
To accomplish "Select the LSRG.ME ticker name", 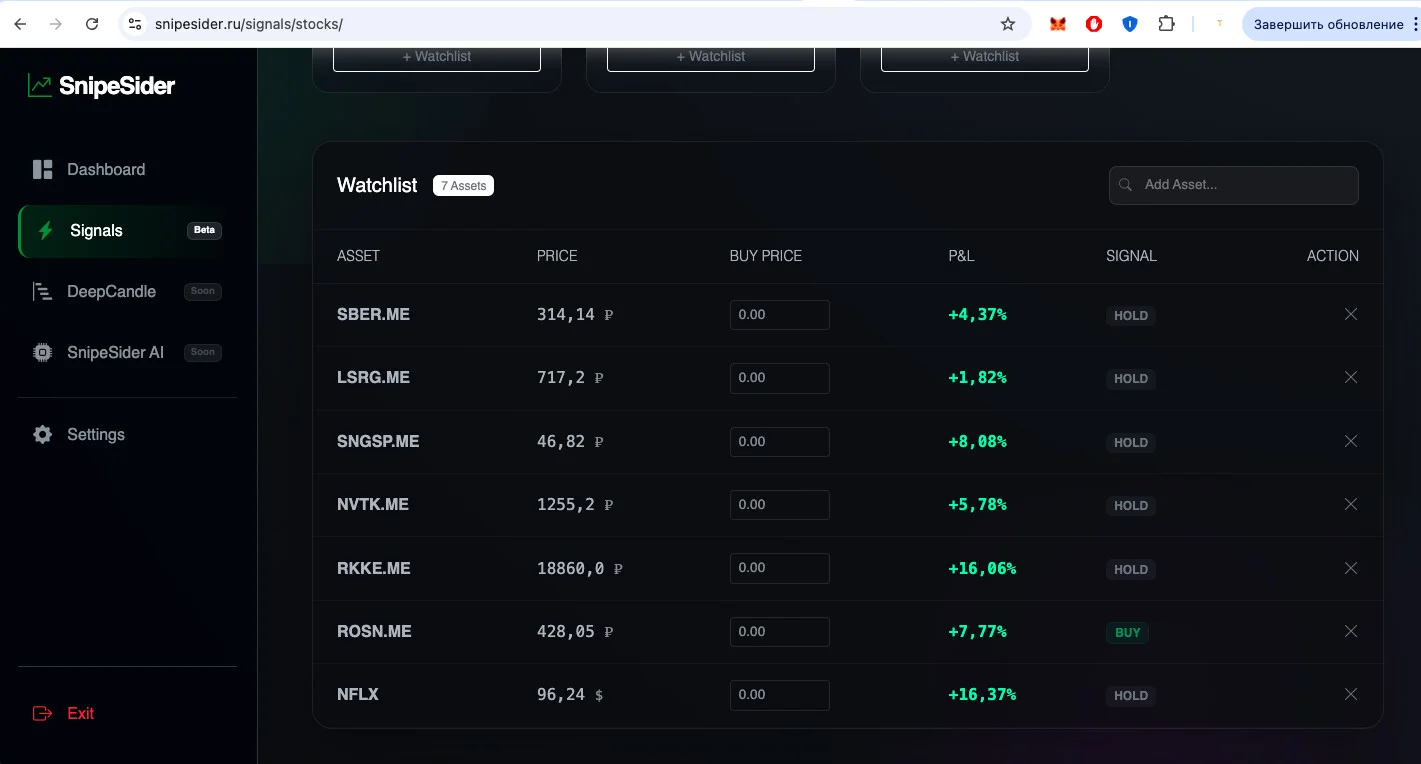I will 374,377.
